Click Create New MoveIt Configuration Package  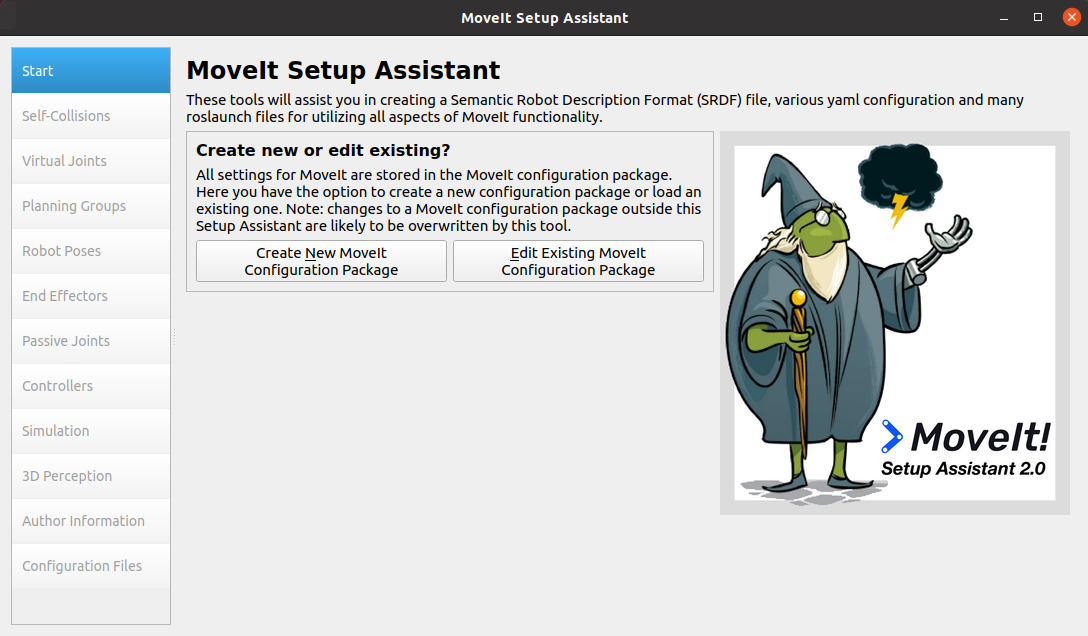(x=321, y=261)
